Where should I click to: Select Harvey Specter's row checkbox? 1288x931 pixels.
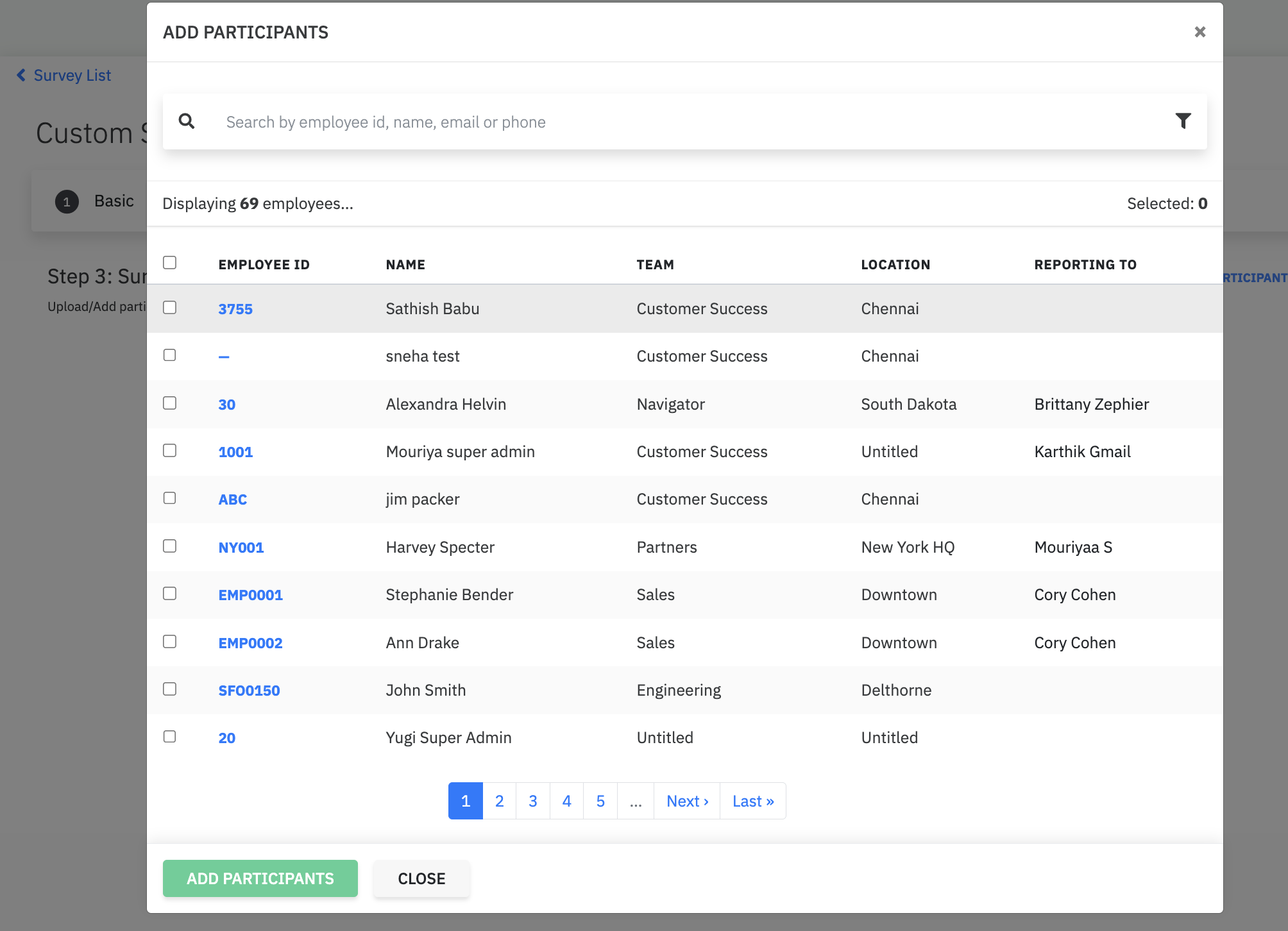click(x=170, y=546)
